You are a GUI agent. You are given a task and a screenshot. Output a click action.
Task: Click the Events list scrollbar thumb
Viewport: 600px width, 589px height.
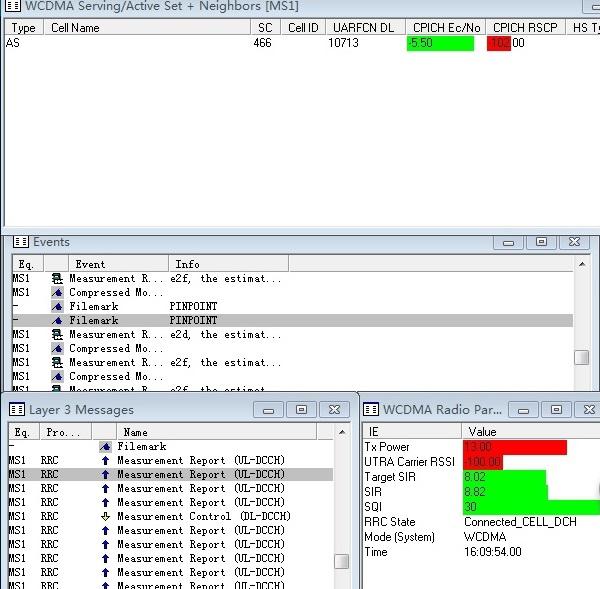click(x=581, y=357)
